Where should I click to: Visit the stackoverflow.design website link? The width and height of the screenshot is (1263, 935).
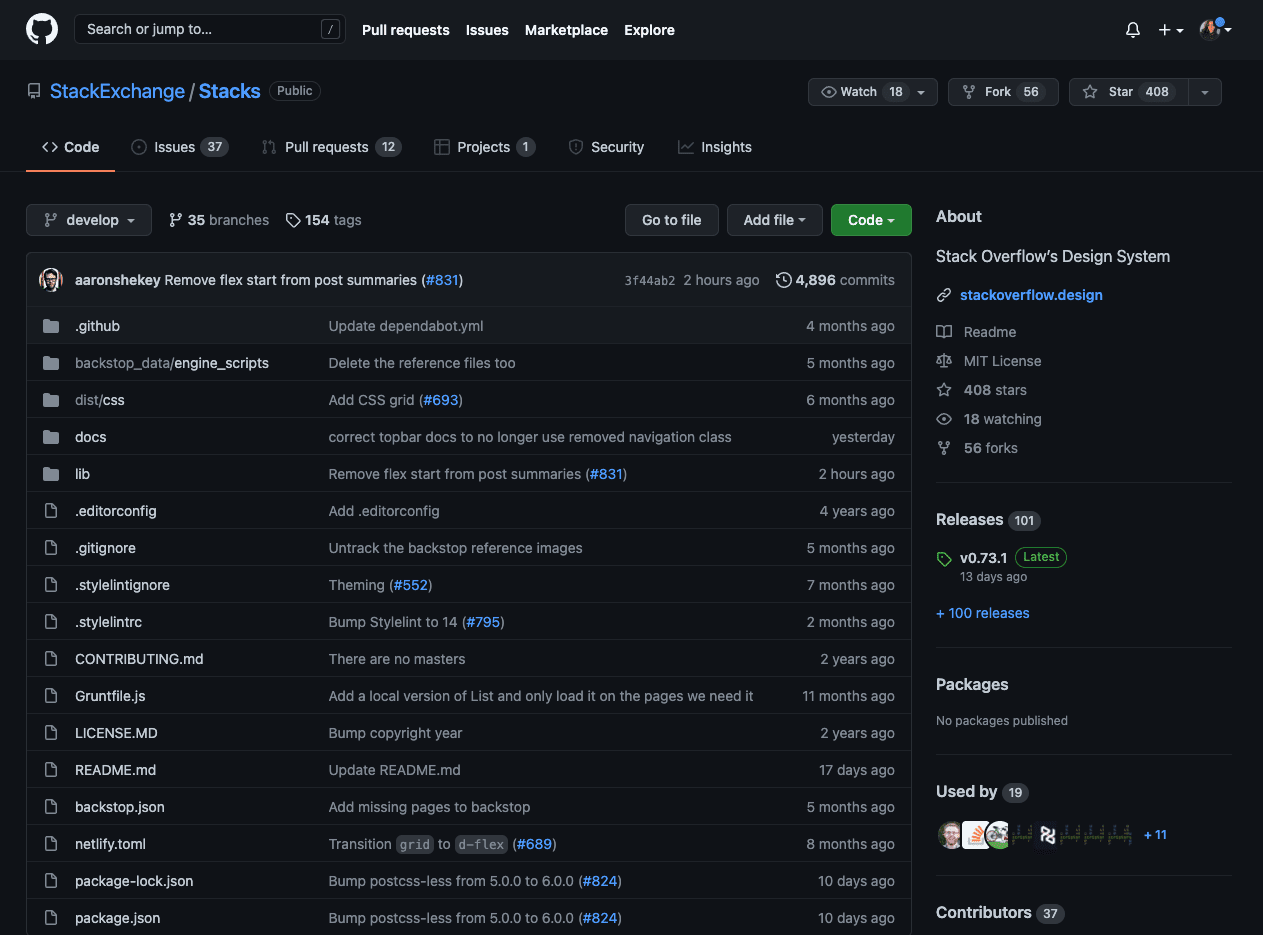pos(1031,295)
